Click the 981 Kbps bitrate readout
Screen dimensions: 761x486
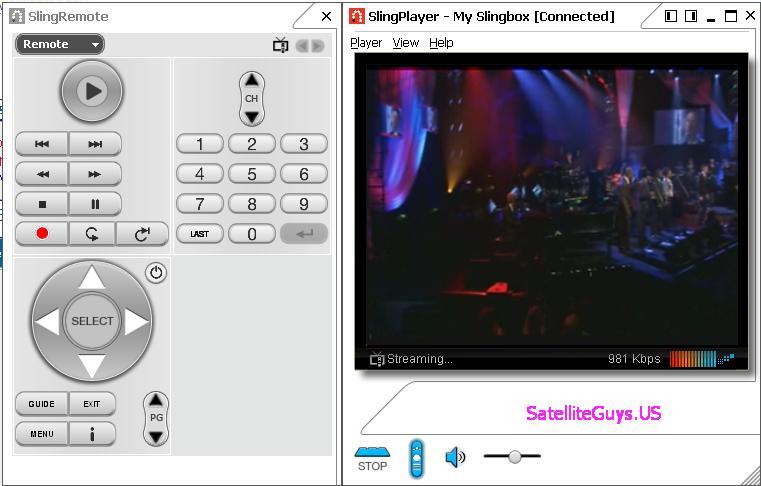pos(634,359)
